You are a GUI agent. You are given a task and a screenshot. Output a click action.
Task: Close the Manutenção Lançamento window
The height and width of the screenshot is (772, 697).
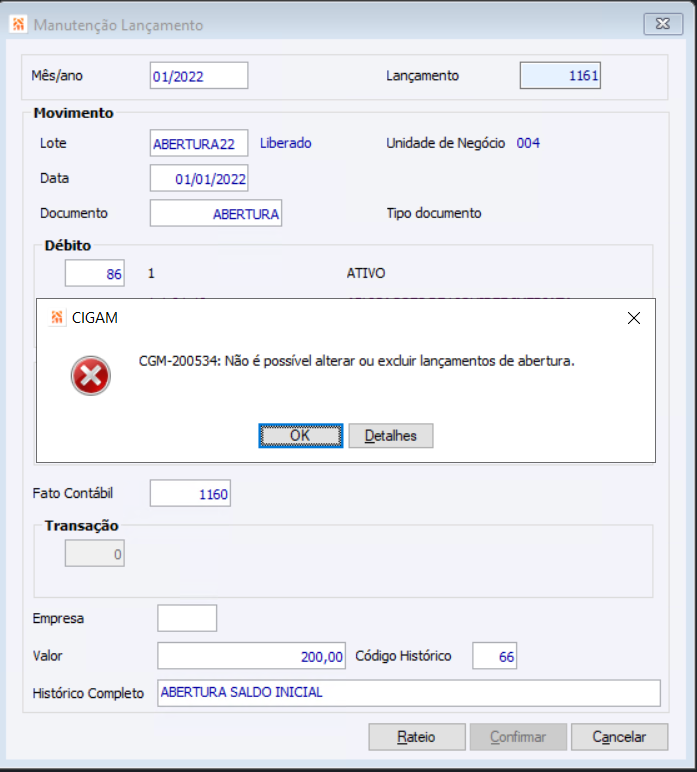tap(663, 24)
